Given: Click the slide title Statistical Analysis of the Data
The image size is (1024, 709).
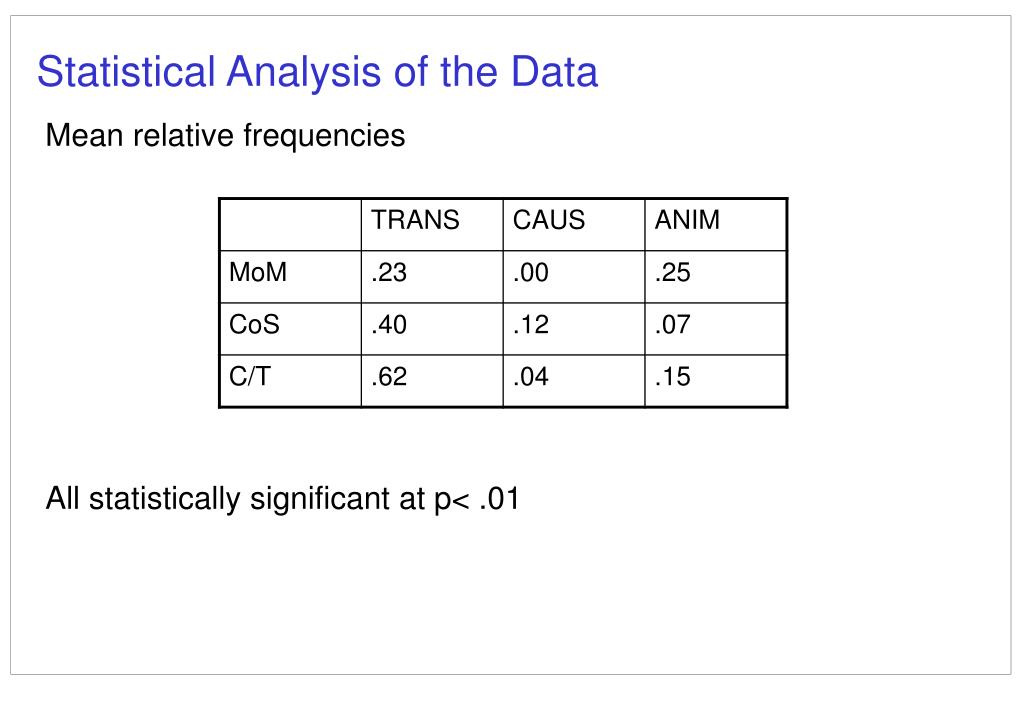Looking at the screenshot, I should [x=317, y=72].
